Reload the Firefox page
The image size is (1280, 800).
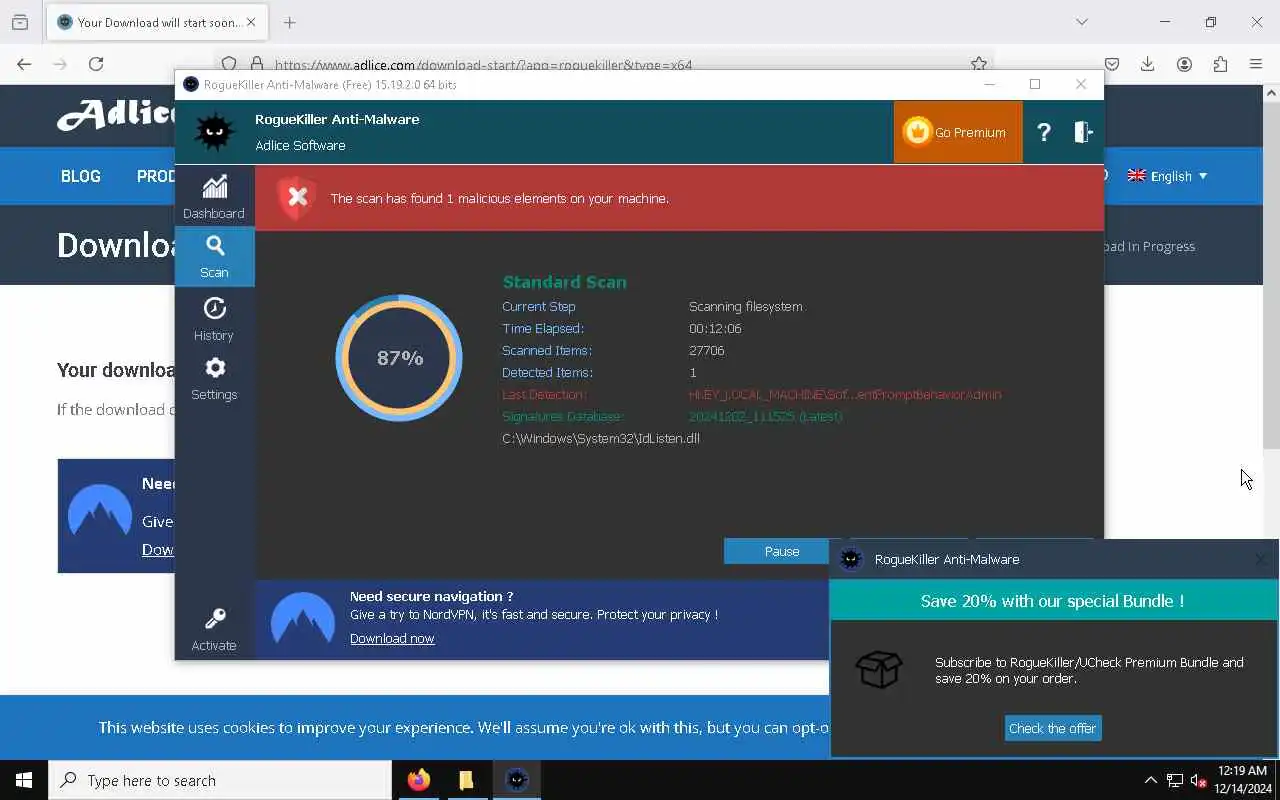[x=96, y=64]
